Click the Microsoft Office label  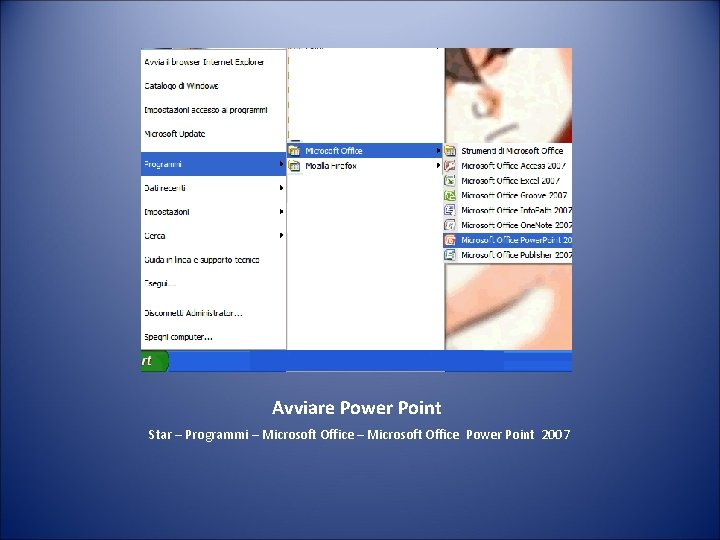[x=334, y=151]
